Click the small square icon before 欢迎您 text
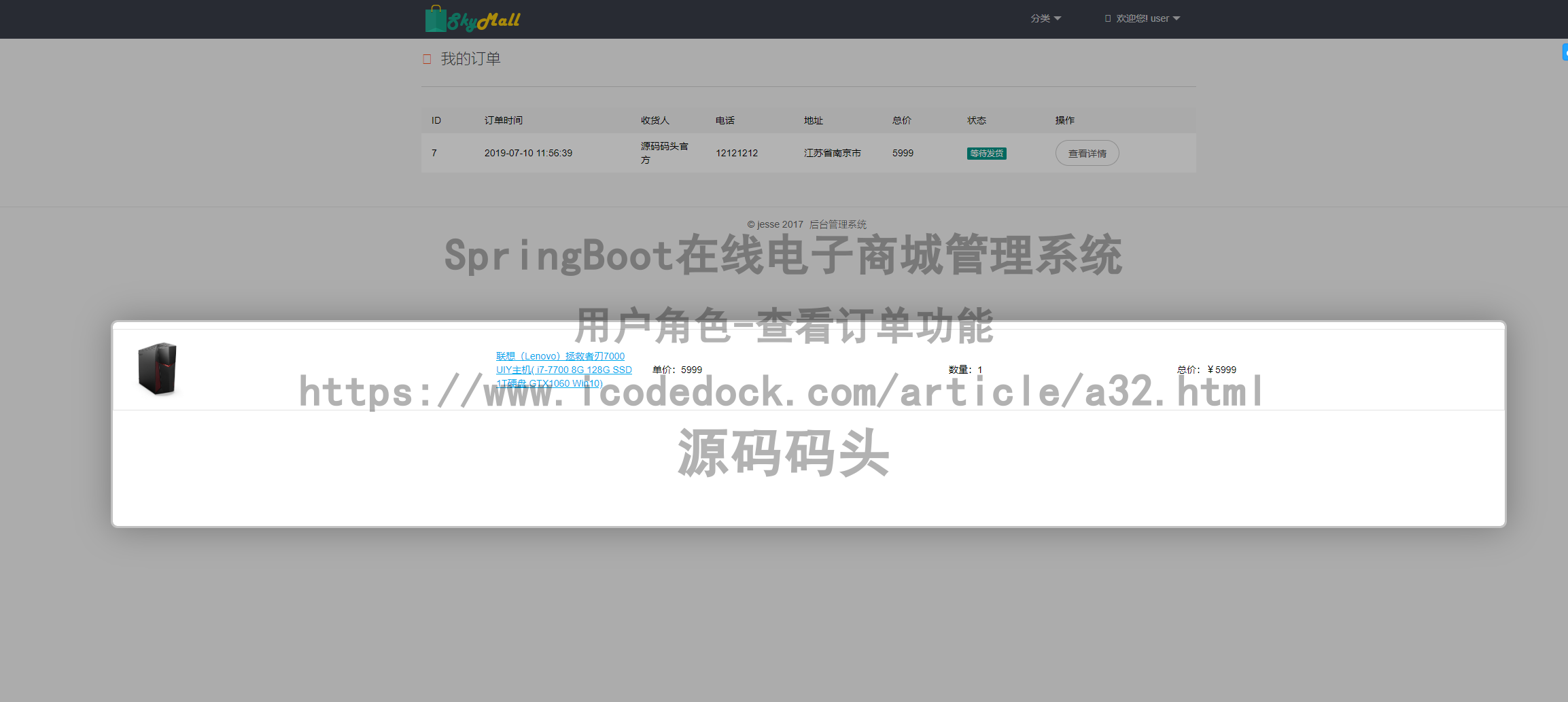Screen dimensions: 1568x702 (x=1109, y=18)
